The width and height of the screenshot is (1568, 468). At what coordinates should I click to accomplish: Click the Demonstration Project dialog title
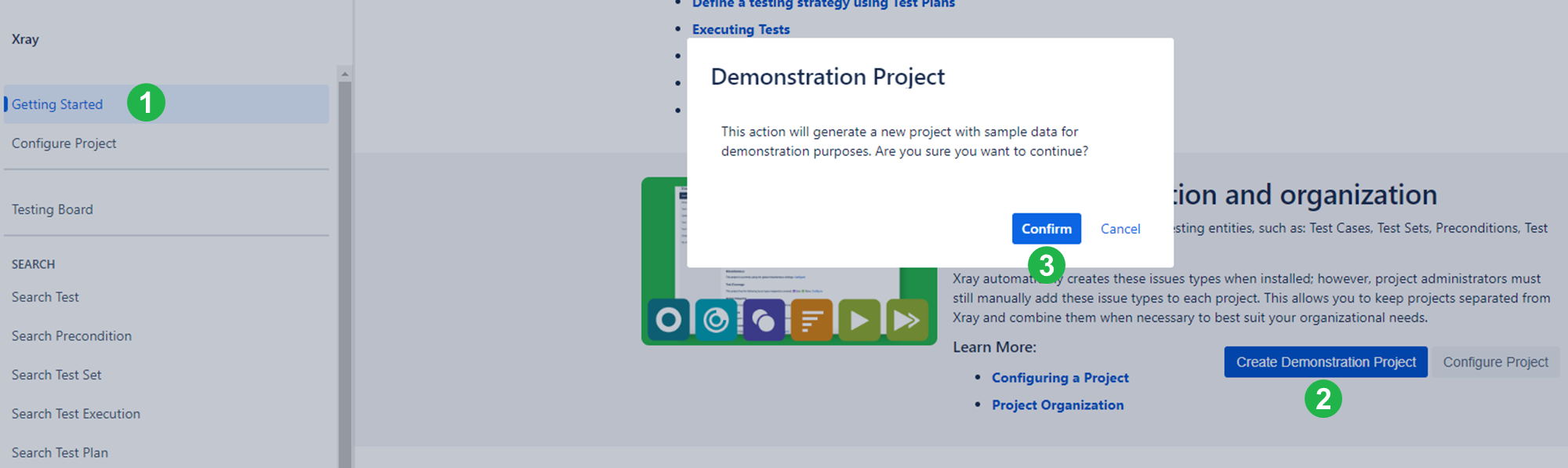827,77
